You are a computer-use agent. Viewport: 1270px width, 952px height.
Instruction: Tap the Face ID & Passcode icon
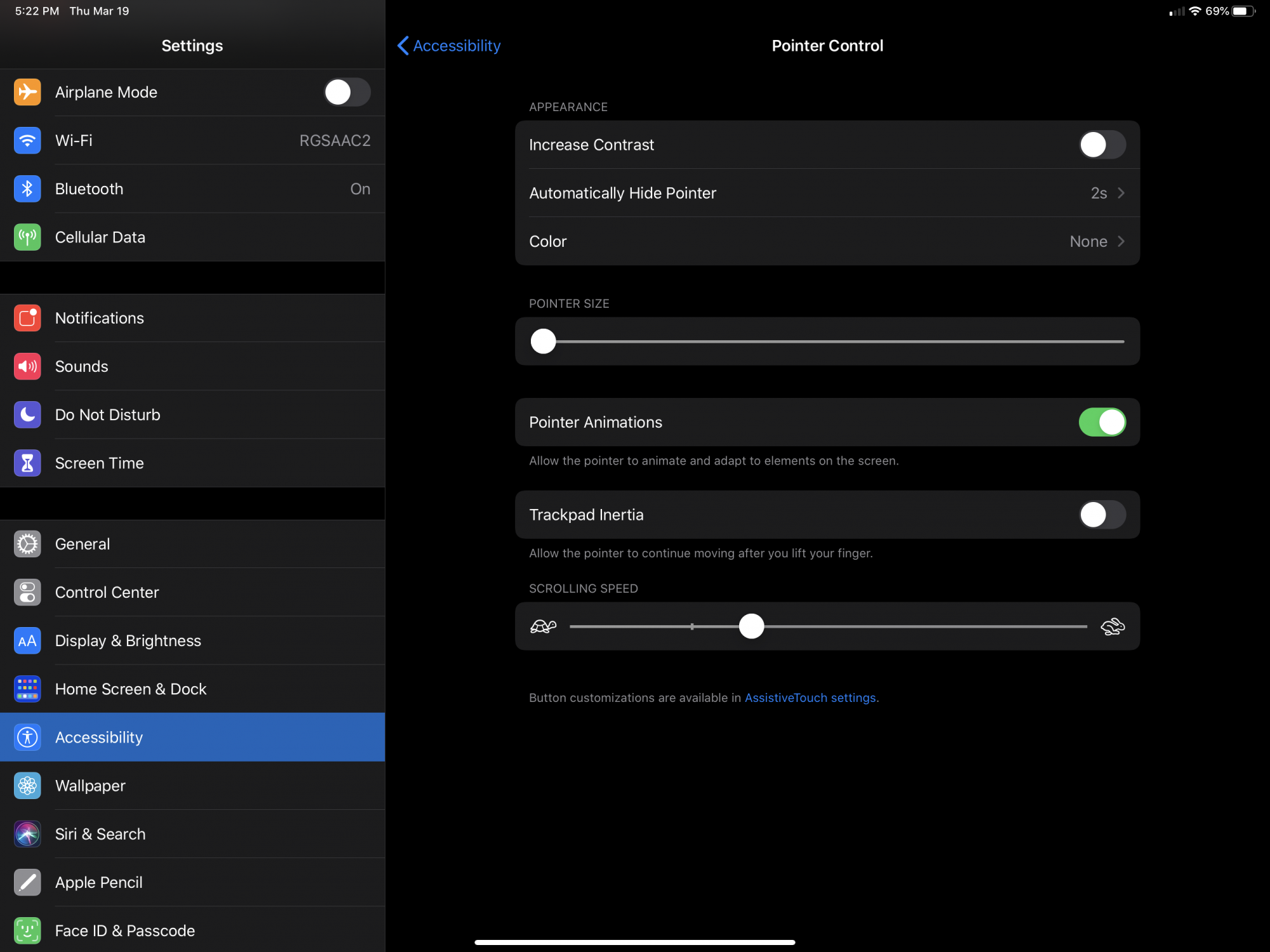[x=27, y=930]
